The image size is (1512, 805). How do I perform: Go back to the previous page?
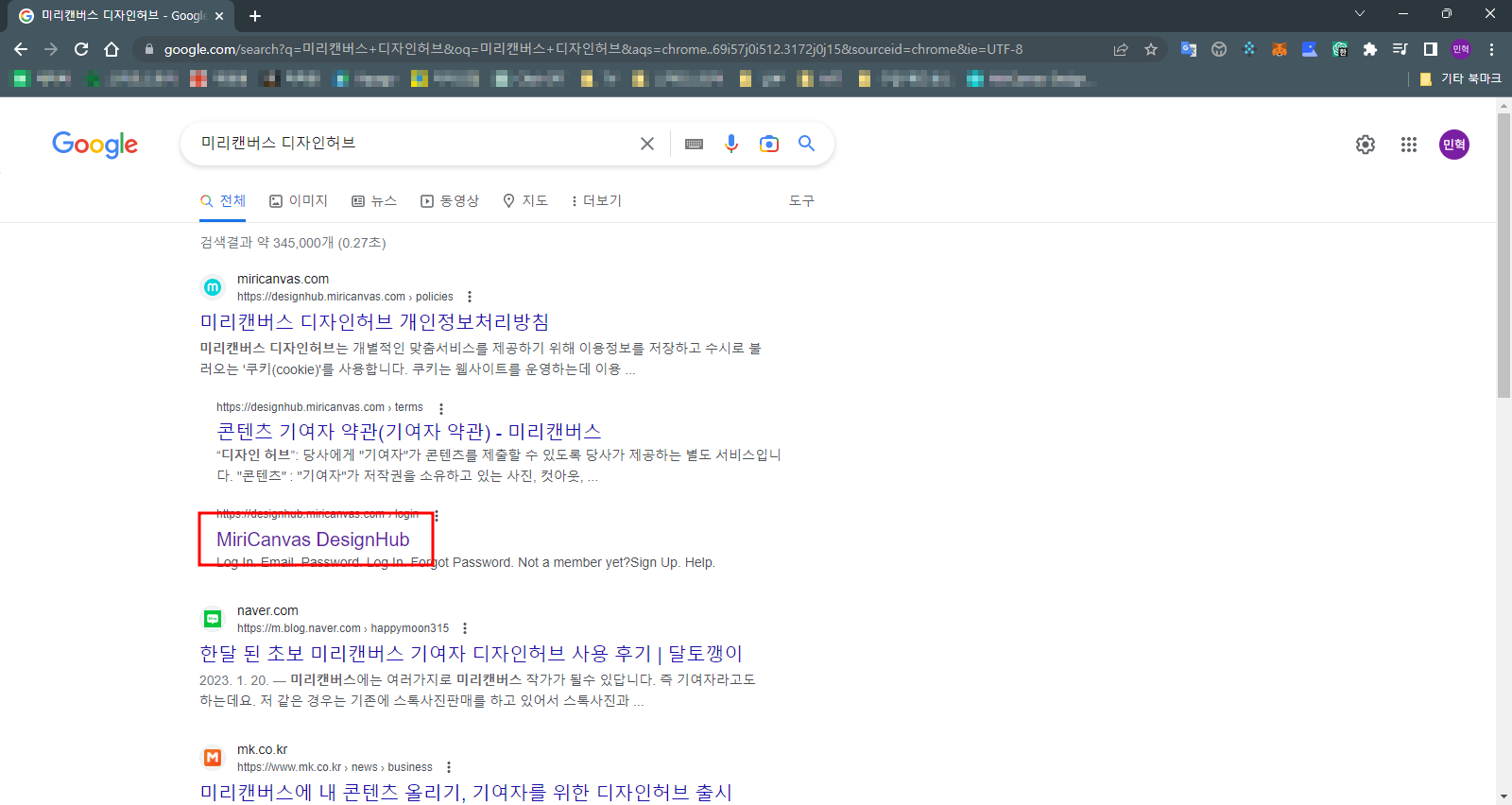coord(21,49)
